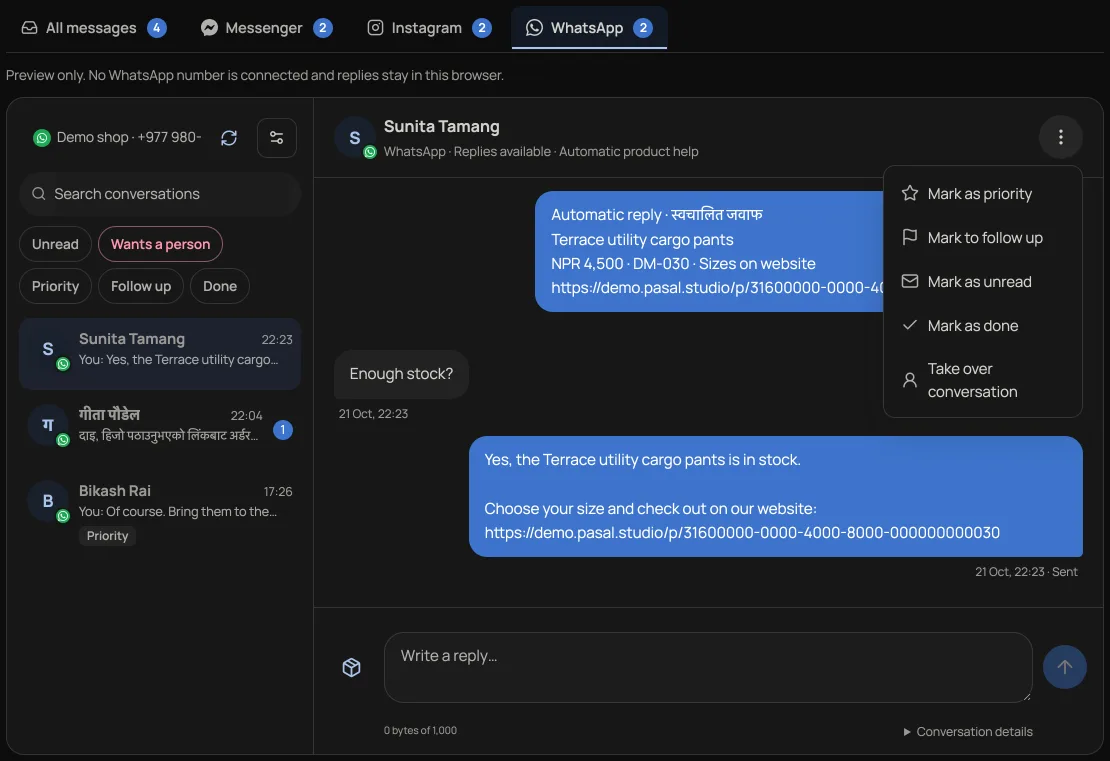Select Take over conversation
Image resolution: width=1110 pixels, height=761 pixels.
[983, 380]
